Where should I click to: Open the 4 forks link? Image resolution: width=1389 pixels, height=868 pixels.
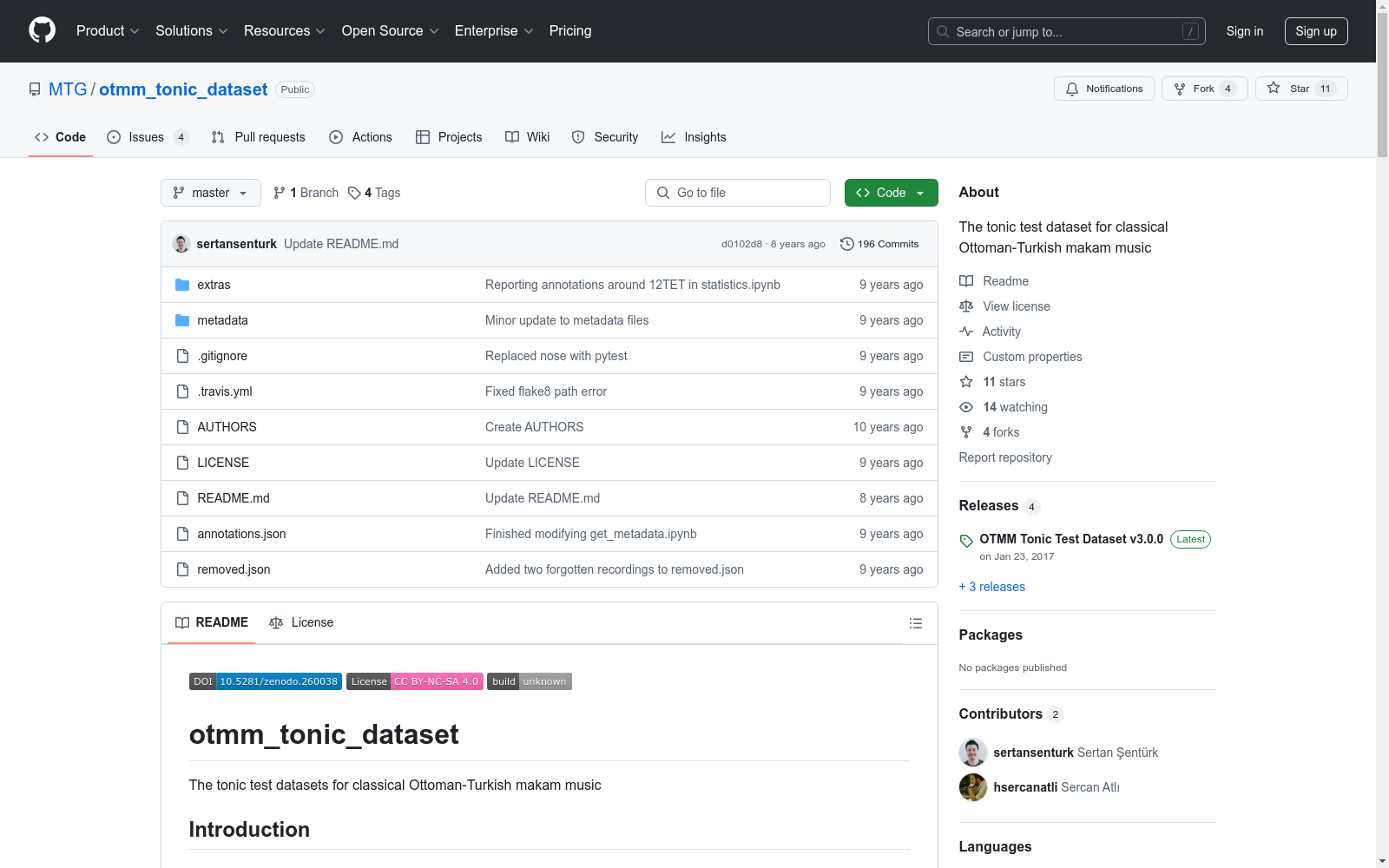[x=1001, y=432]
